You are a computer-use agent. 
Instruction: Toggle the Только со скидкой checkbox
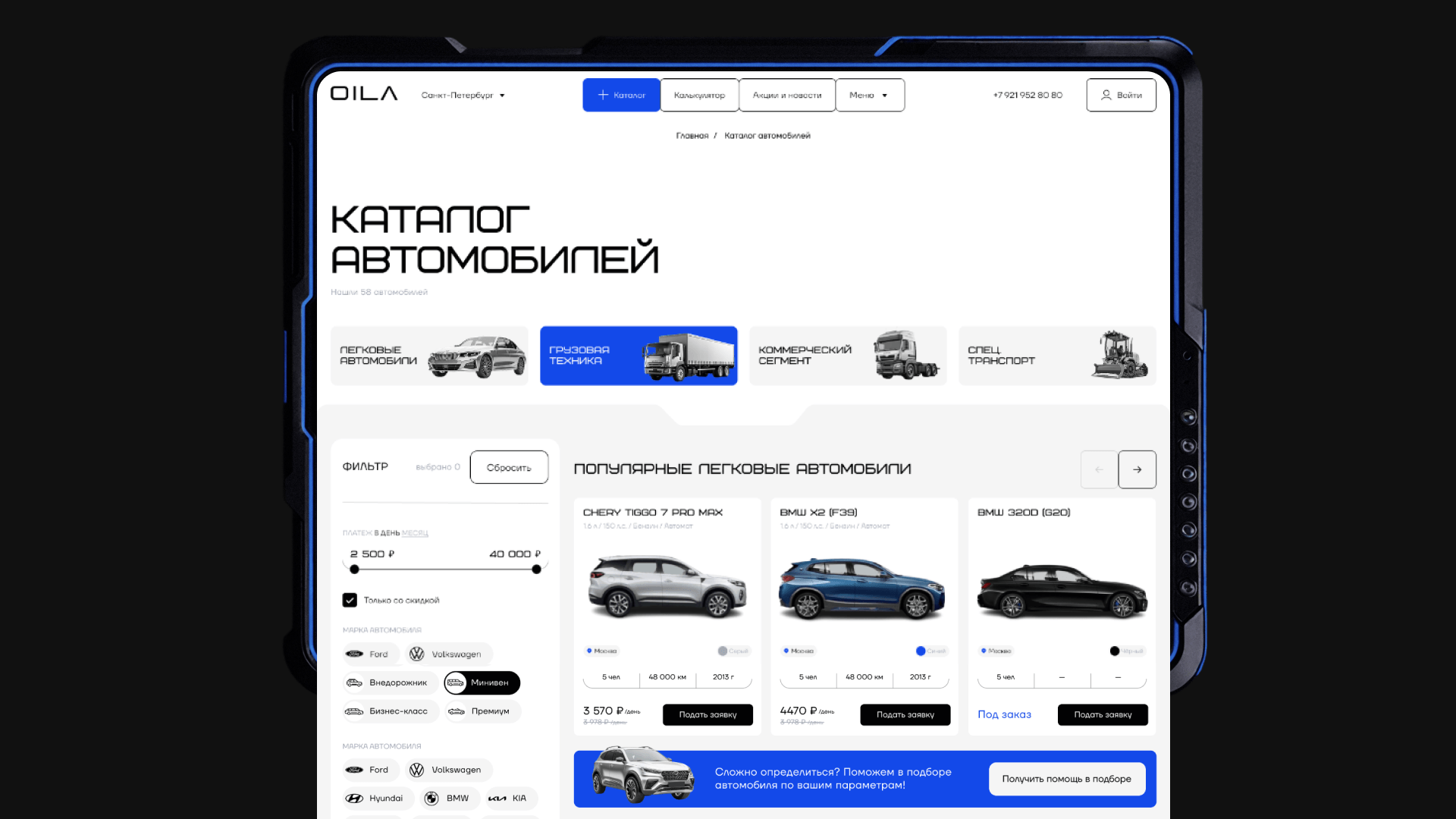pyautogui.click(x=350, y=600)
